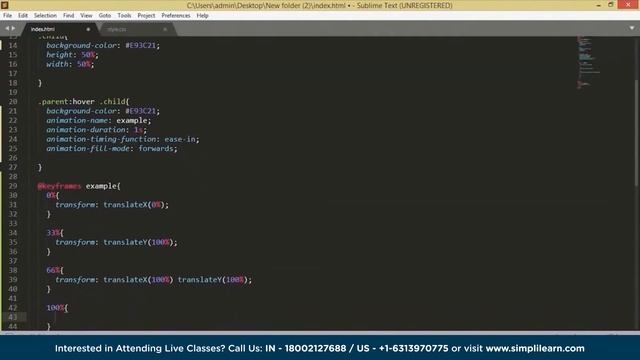The width and height of the screenshot is (640, 360).
Task: Open the tab list dropdown arrow
Action: 632,28
